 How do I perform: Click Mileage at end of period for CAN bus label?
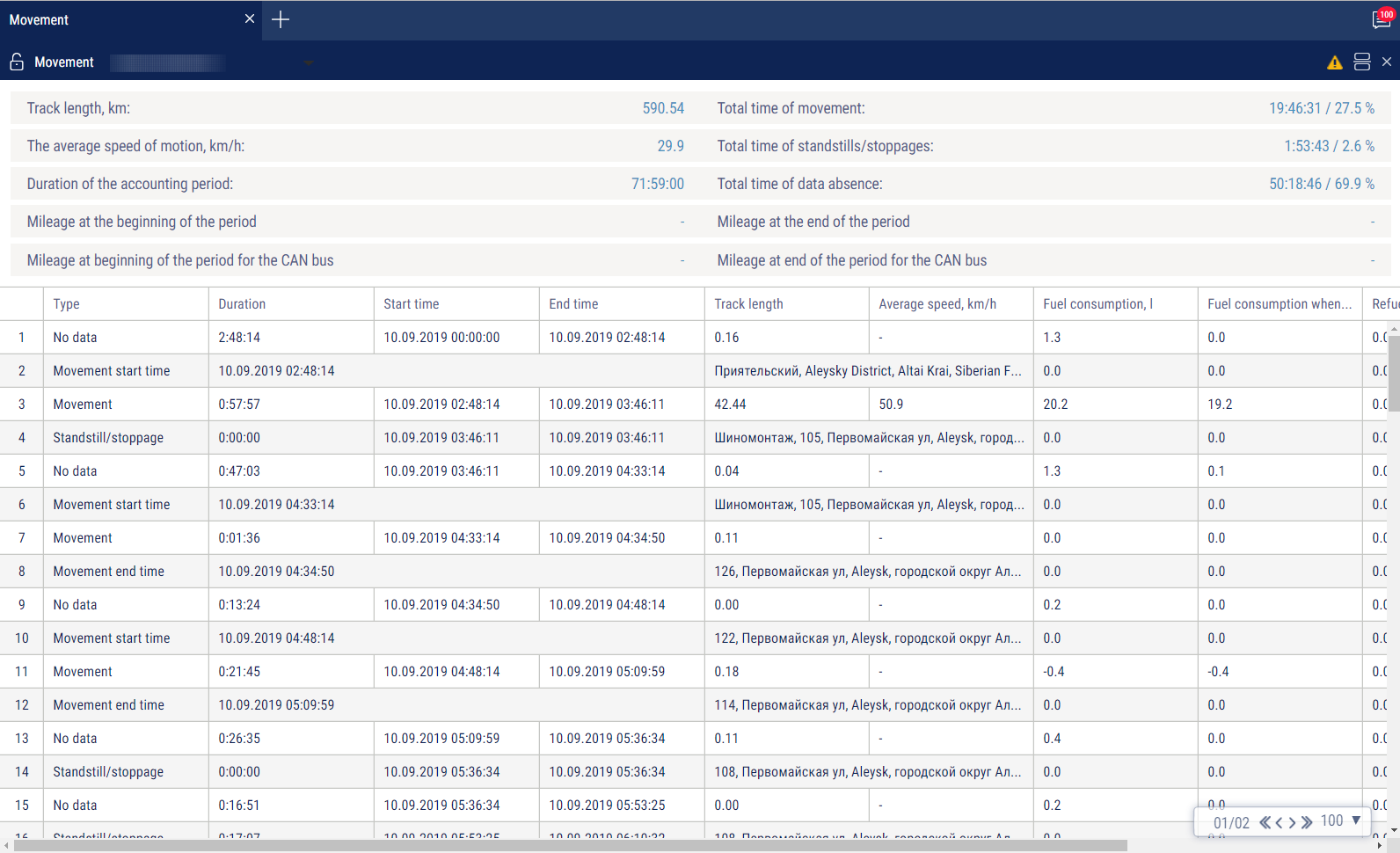(852, 260)
